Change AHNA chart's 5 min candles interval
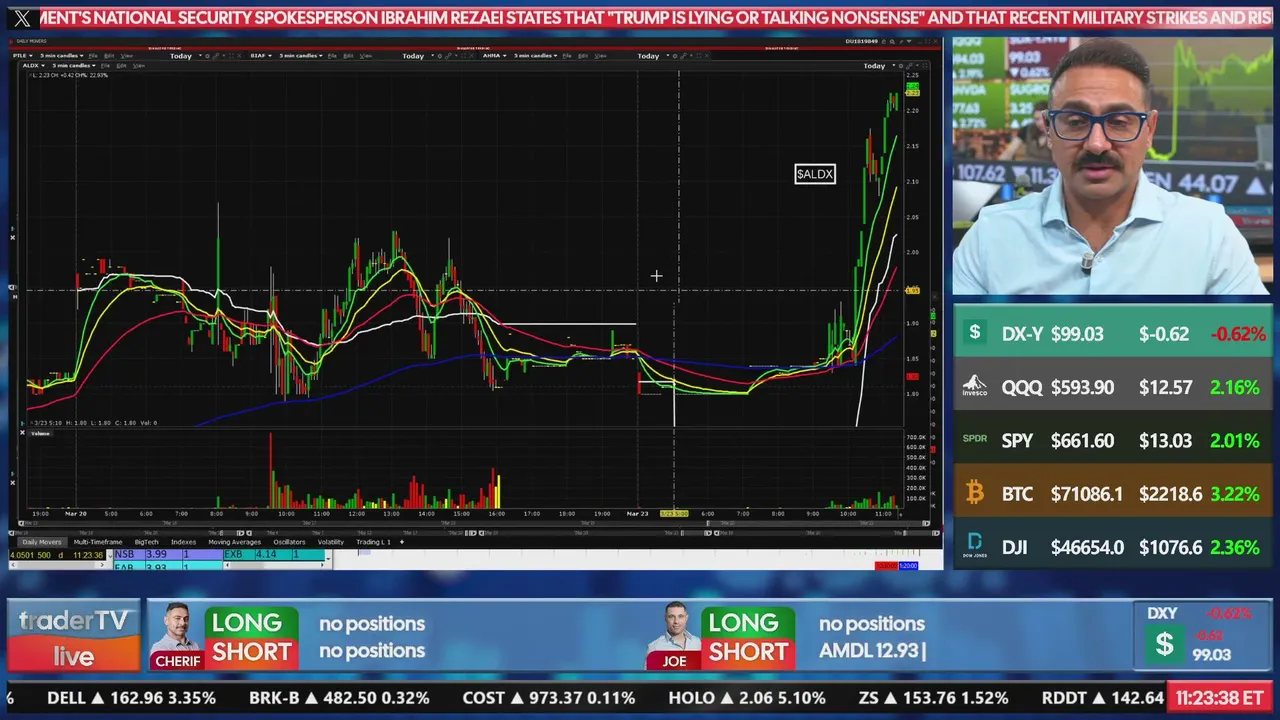The height and width of the screenshot is (720, 1280). click(535, 56)
